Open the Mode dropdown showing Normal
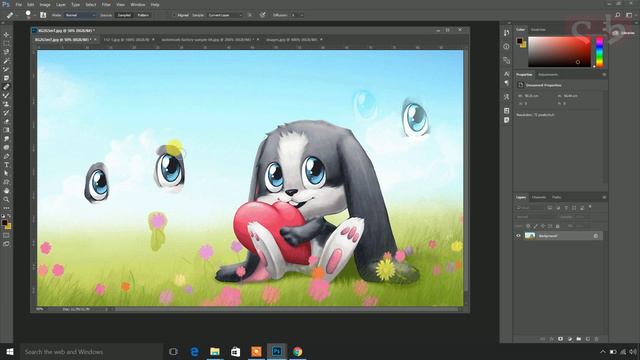Image resolution: width=640 pixels, height=360 pixels. click(80, 15)
